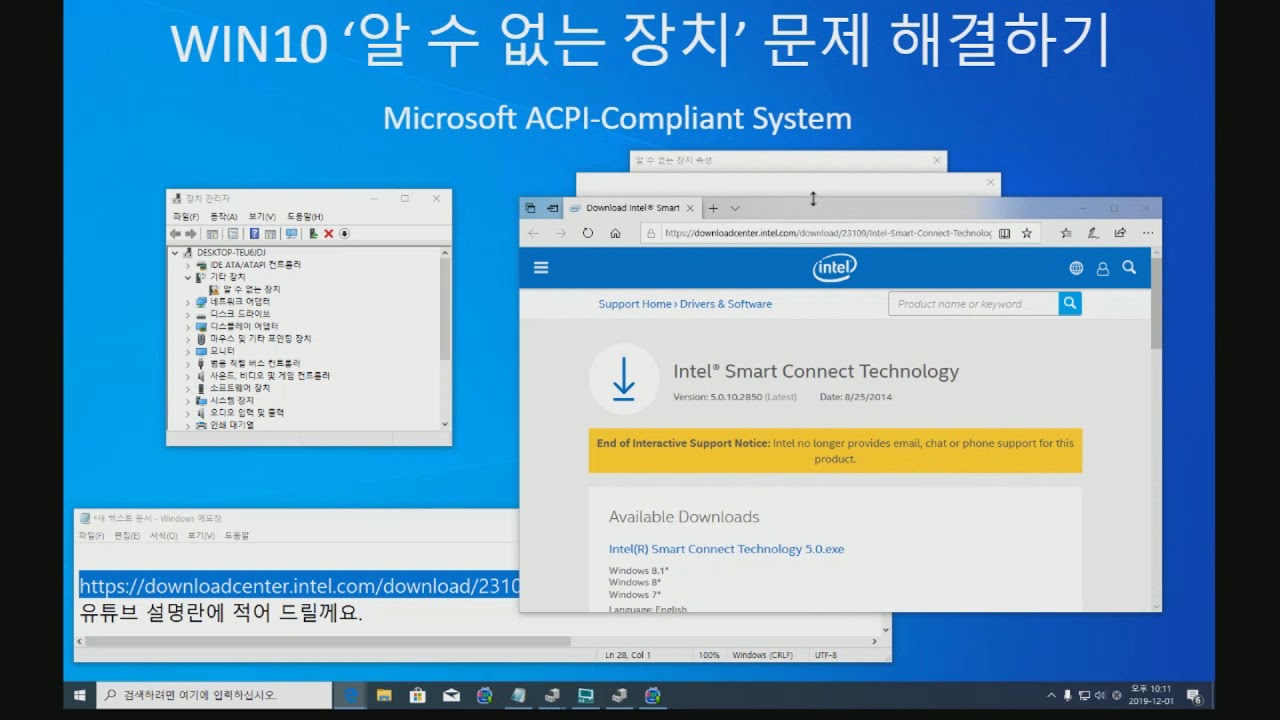Viewport: 1280px width, 720px height.
Task: Open a new tab with plus button
Action: [713, 208]
